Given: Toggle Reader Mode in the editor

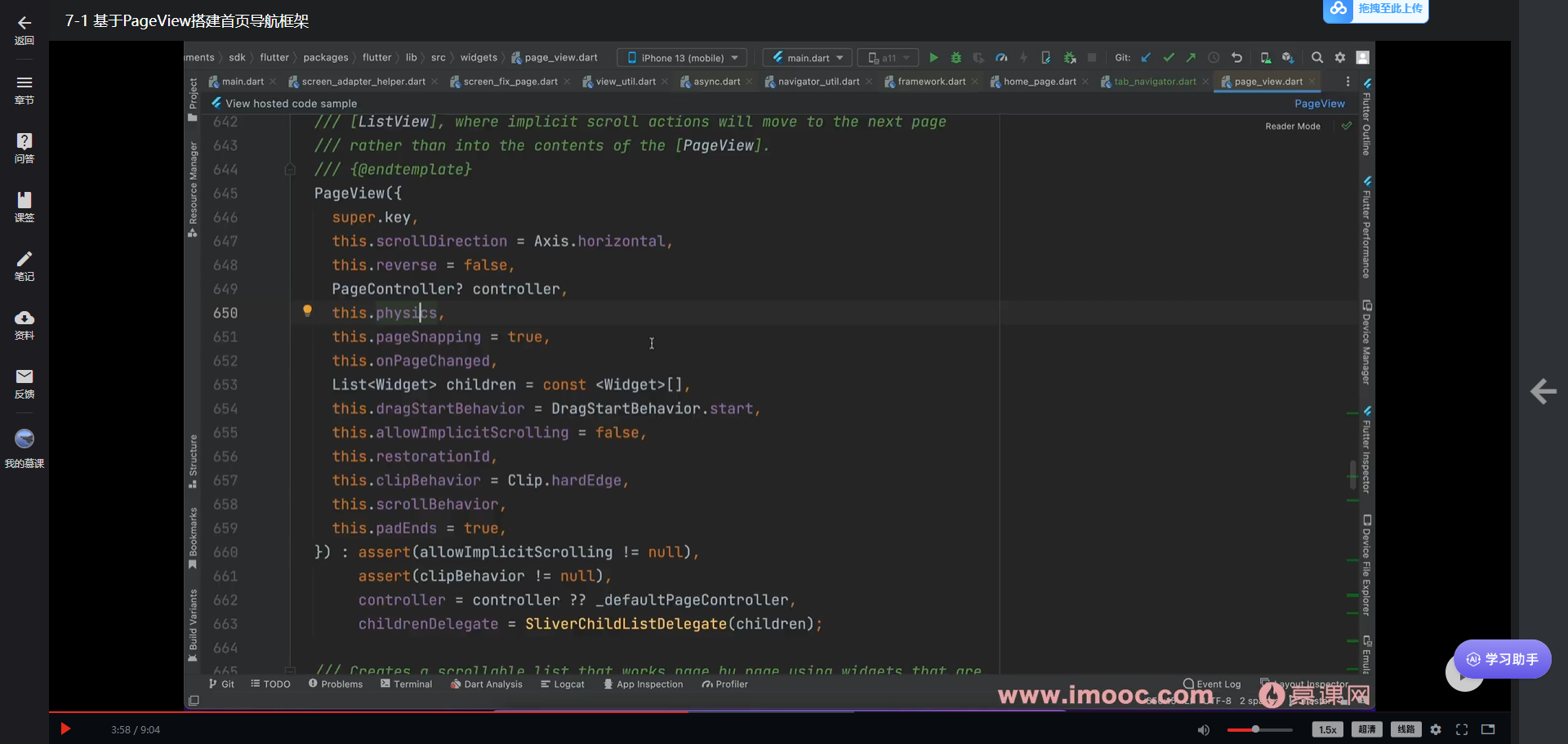Looking at the screenshot, I should (x=1292, y=127).
